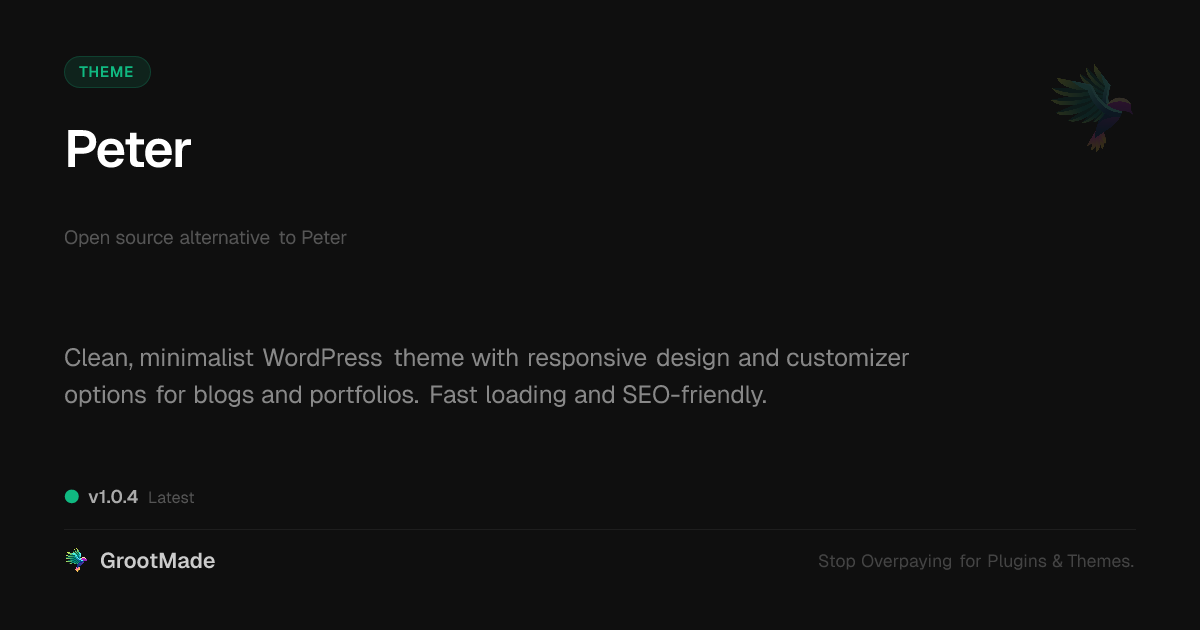Click the small GrootMade bird icon
The image size is (1200, 630).
76,561
